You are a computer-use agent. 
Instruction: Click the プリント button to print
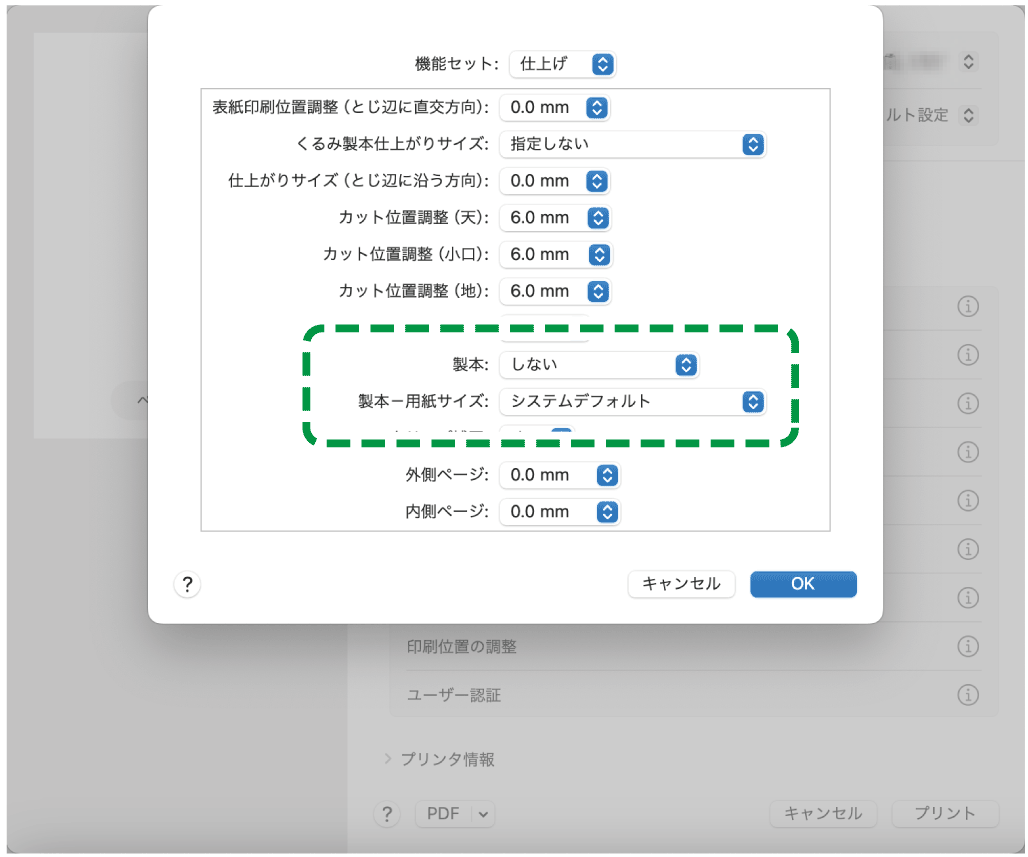943,814
